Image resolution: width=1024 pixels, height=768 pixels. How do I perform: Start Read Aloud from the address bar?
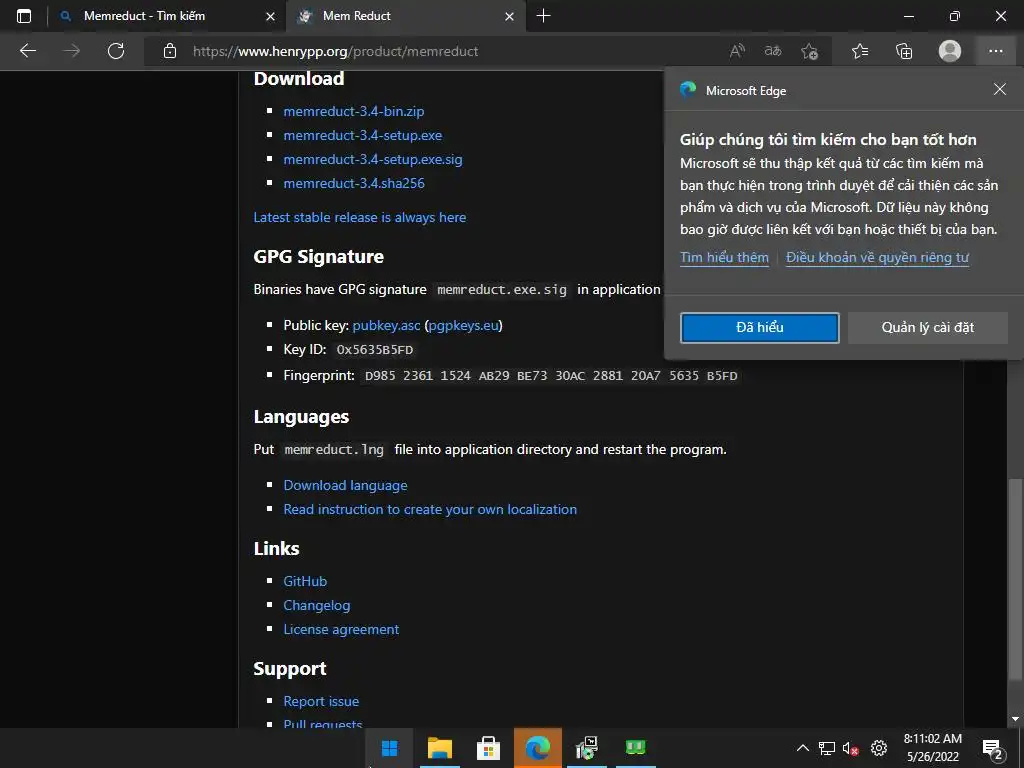tap(737, 51)
